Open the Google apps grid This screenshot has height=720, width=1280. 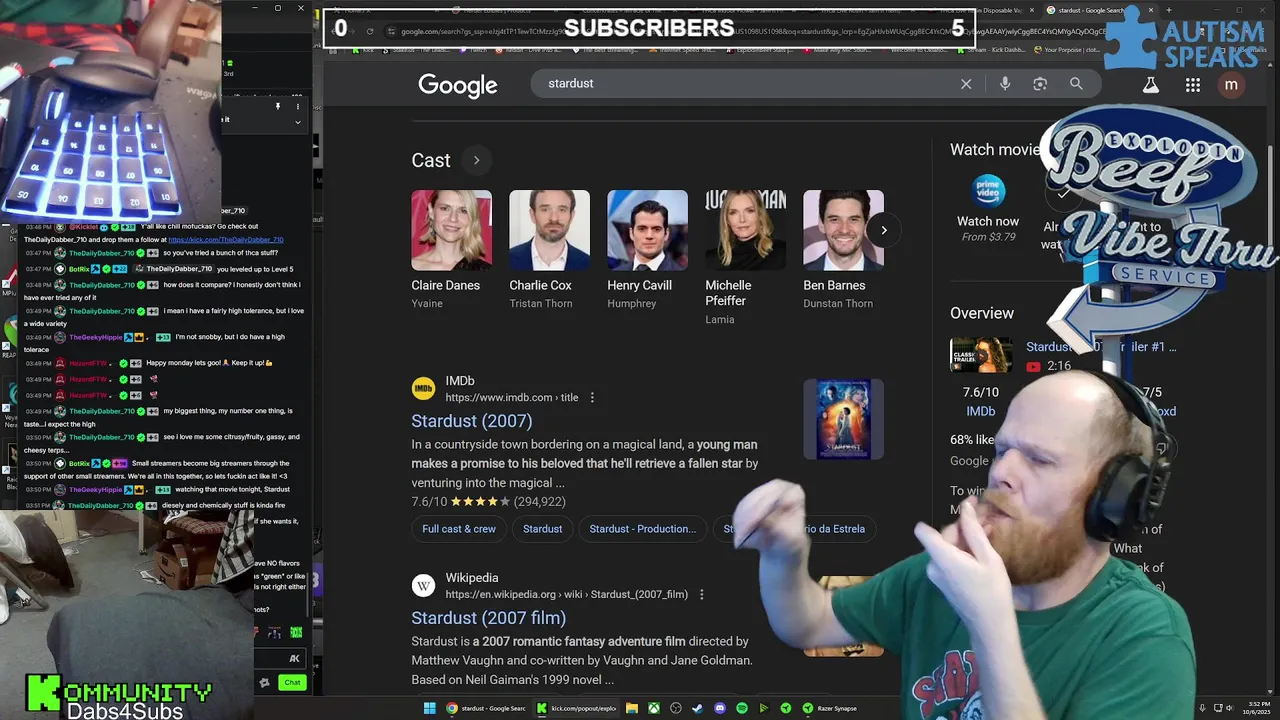tap(1193, 85)
